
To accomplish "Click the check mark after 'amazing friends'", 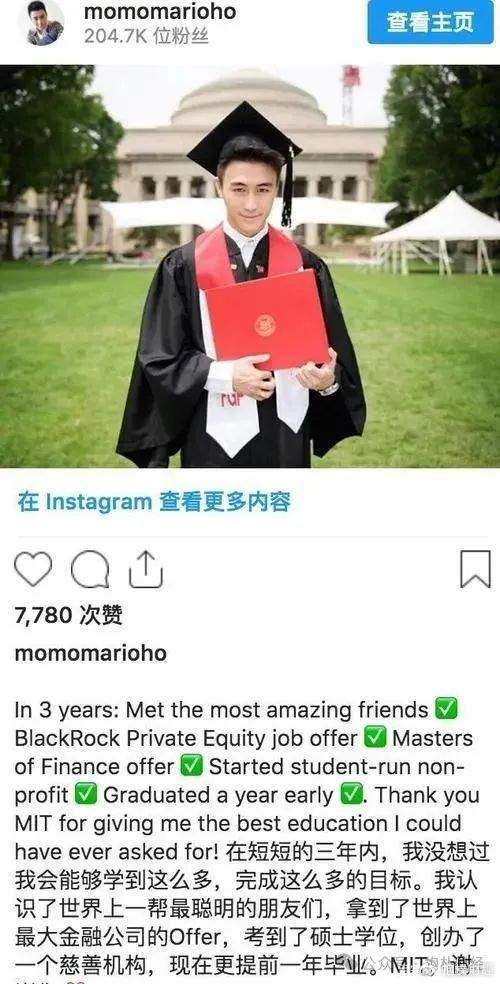I will click(x=446, y=710).
